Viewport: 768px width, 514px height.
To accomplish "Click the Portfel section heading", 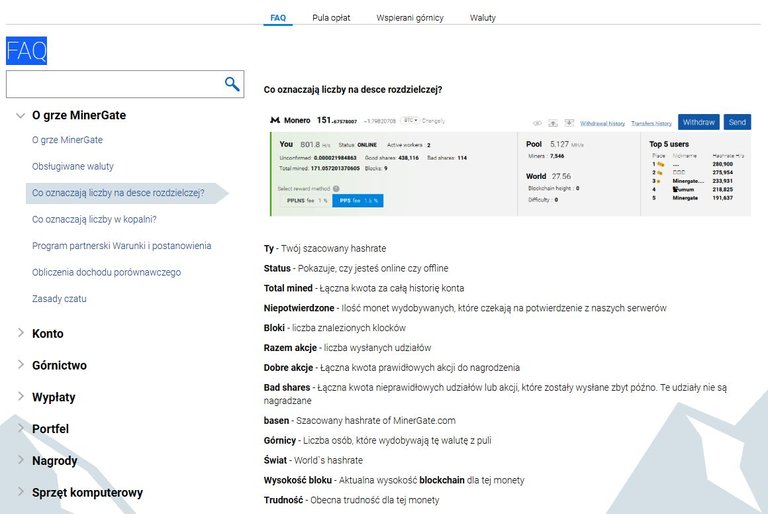I will tap(50, 429).
